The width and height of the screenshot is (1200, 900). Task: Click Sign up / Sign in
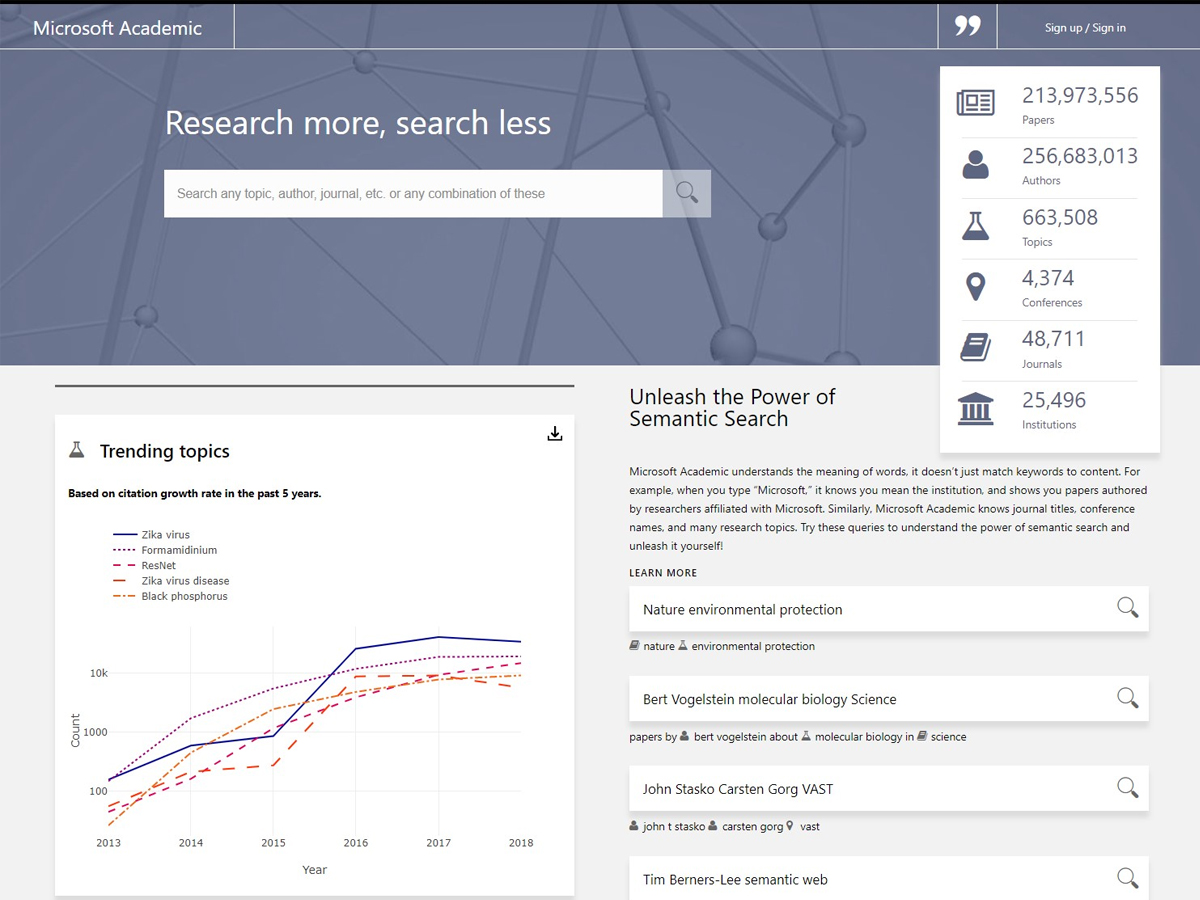click(x=1085, y=27)
